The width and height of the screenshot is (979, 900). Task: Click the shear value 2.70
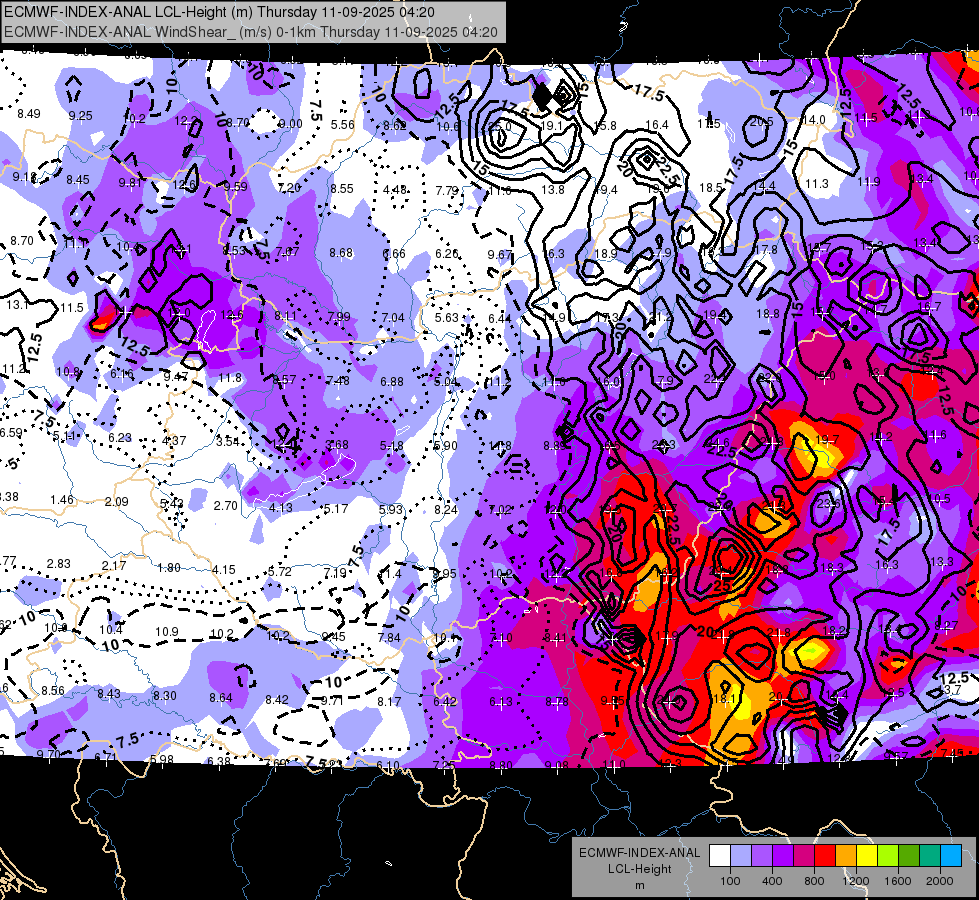225,505
